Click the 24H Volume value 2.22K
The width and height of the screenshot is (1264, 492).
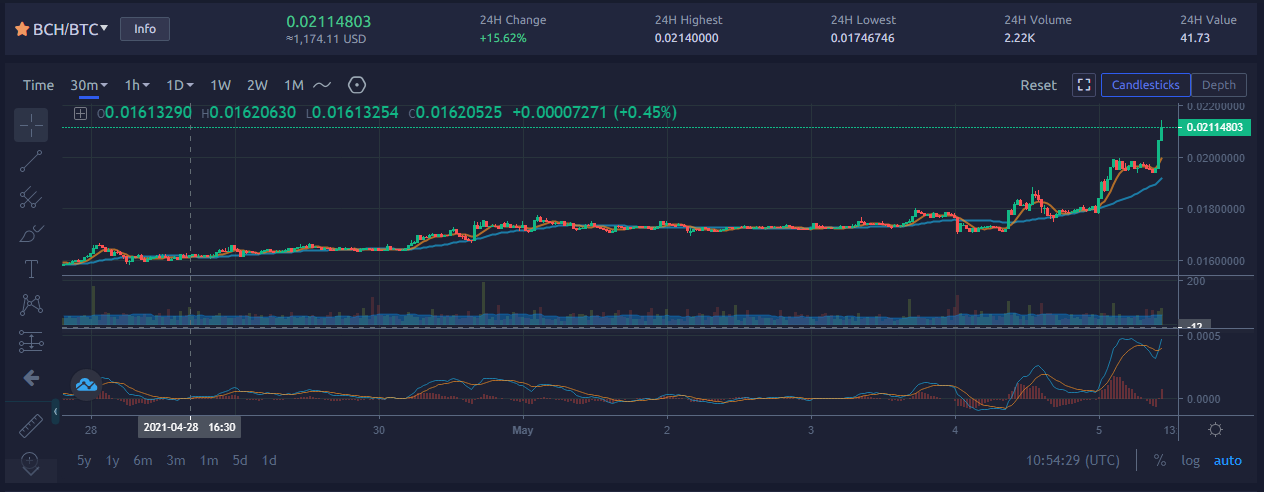point(1019,38)
